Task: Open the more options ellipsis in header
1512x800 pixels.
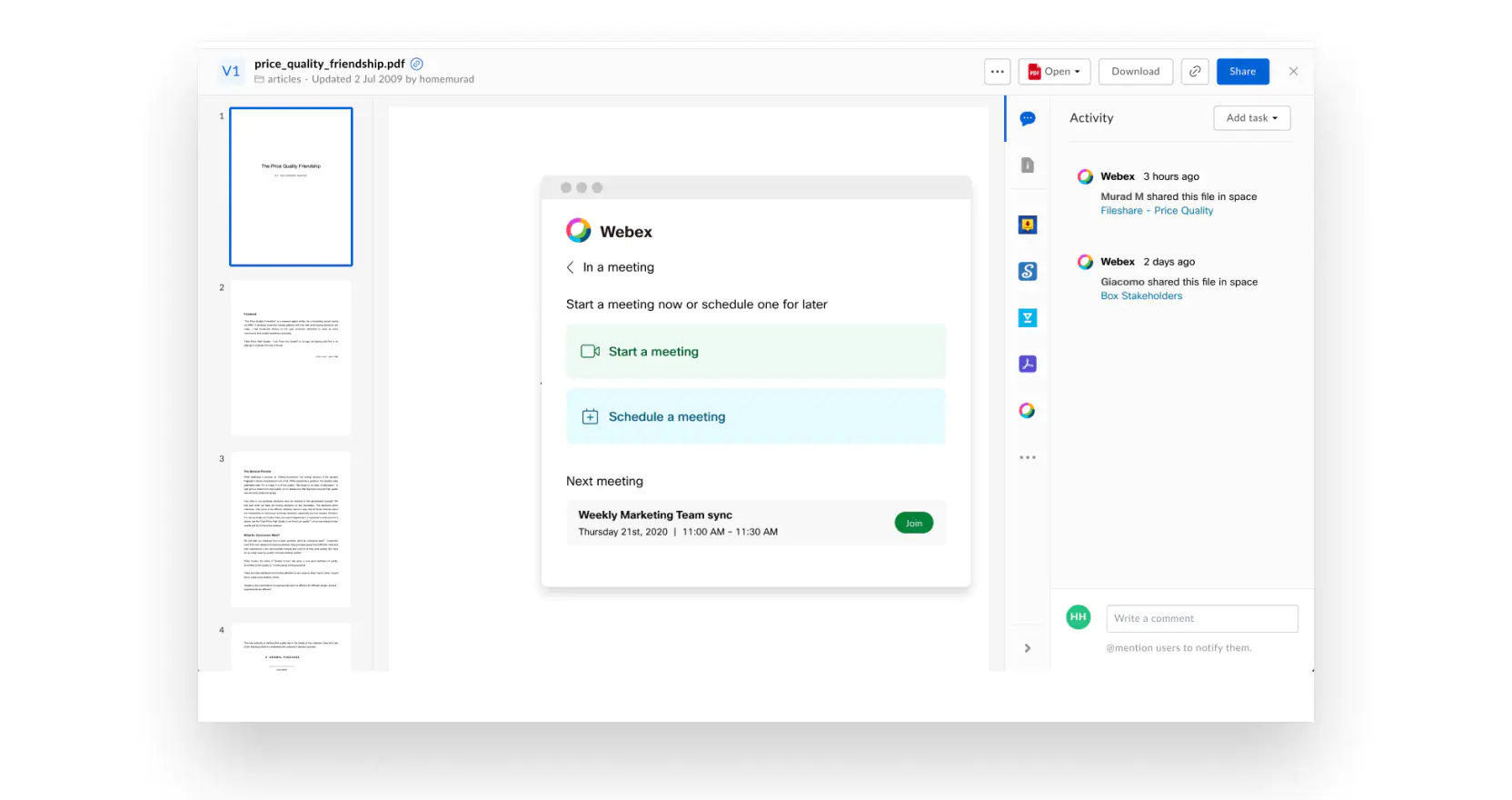Action: click(997, 71)
